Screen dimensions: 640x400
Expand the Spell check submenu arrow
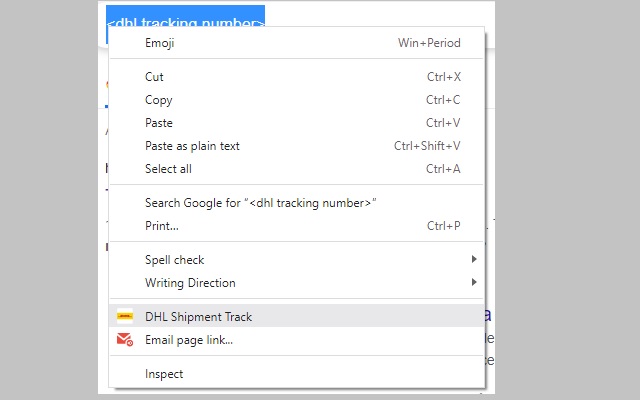[x=473, y=260]
